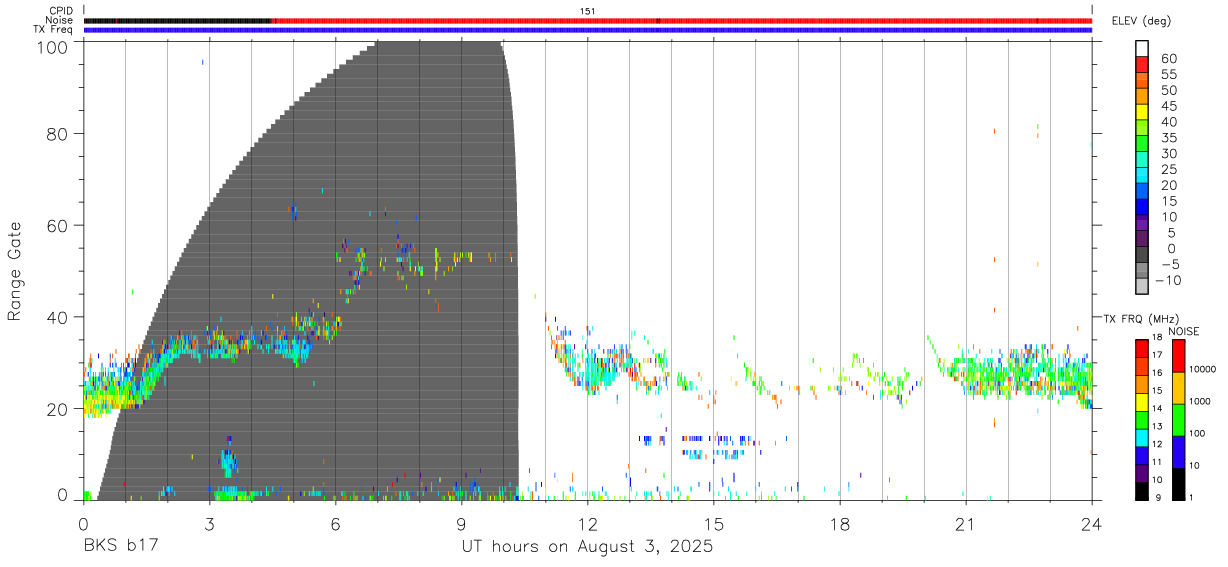The height and width of the screenshot is (567, 1228).
Task: Pick the black segment of NOISE color bar
Action: click(1177, 484)
